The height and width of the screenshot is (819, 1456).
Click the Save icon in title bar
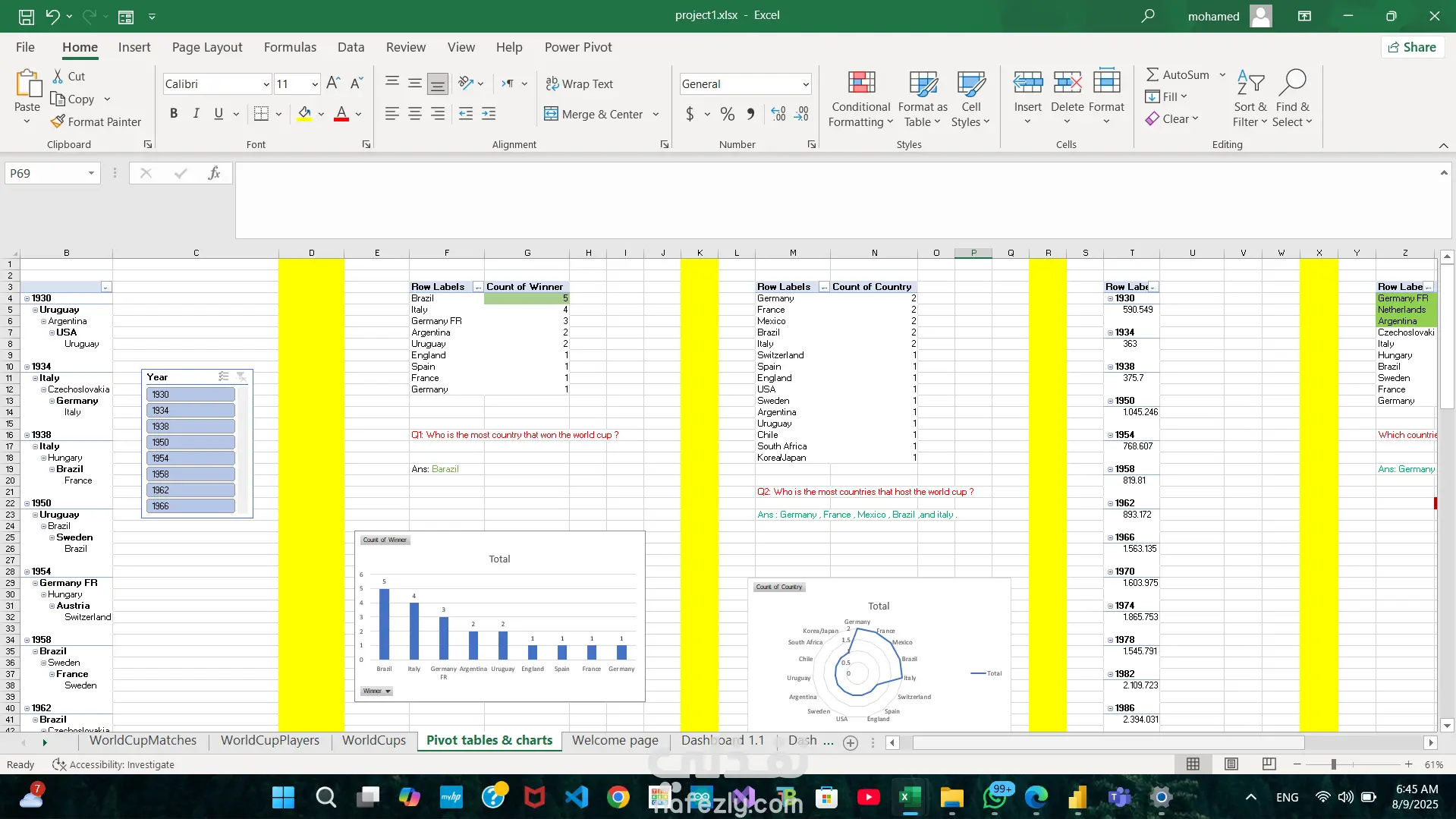(27, 16)
